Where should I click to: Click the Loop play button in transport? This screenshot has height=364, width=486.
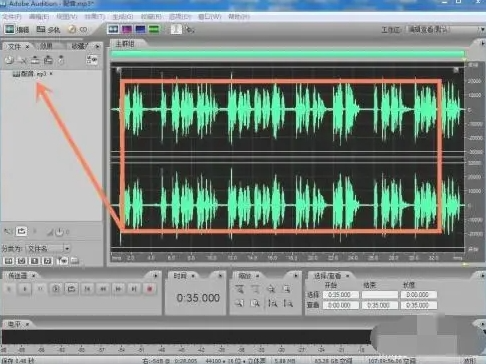71,289
